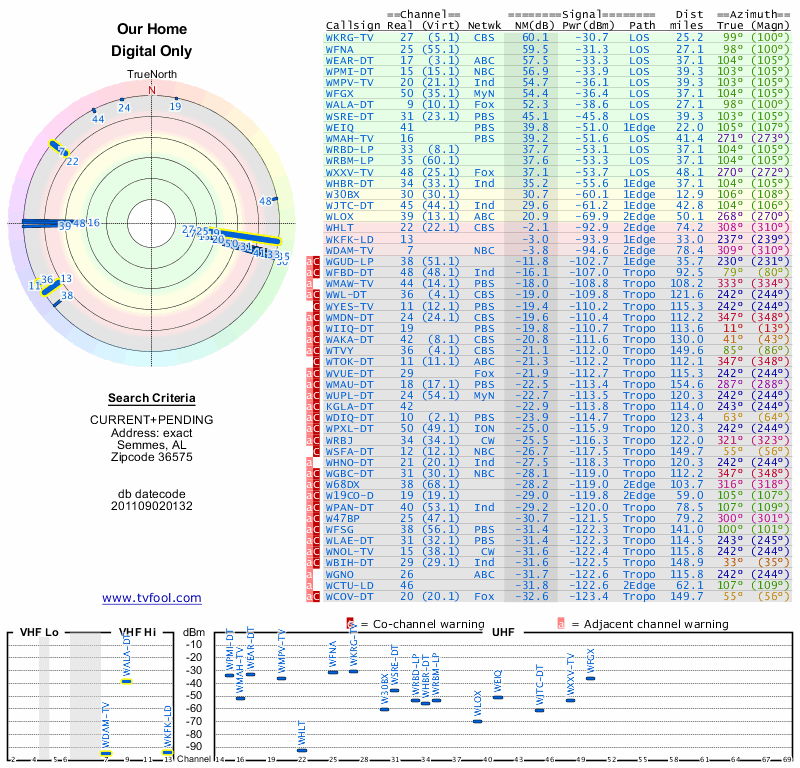Click the adjacent-channel badge on WGNO row

coord(309,575)
